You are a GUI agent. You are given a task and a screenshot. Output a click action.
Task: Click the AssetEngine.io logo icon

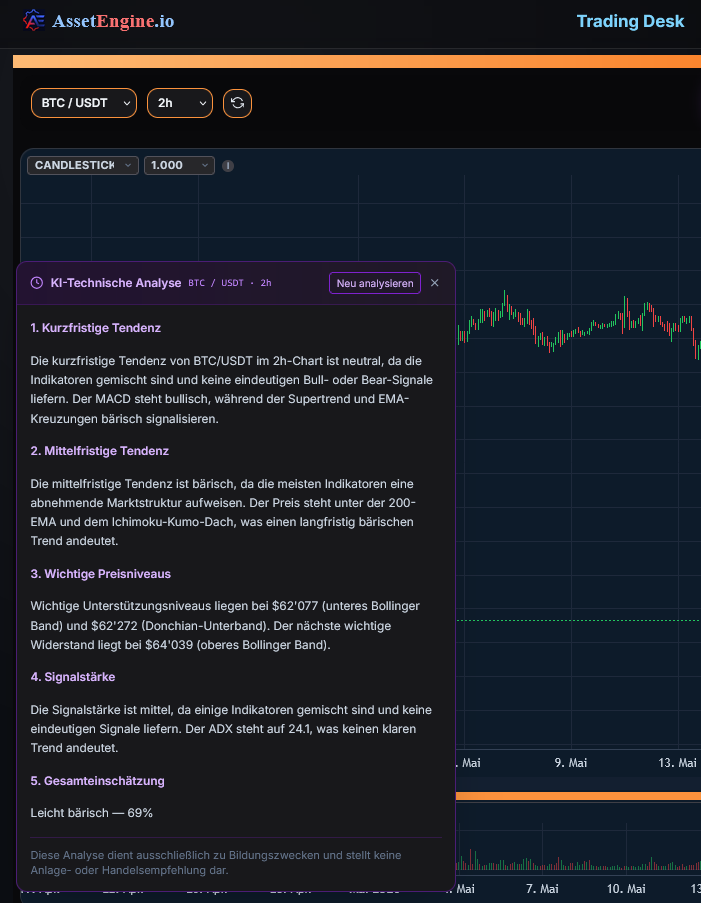pos(33,21)
